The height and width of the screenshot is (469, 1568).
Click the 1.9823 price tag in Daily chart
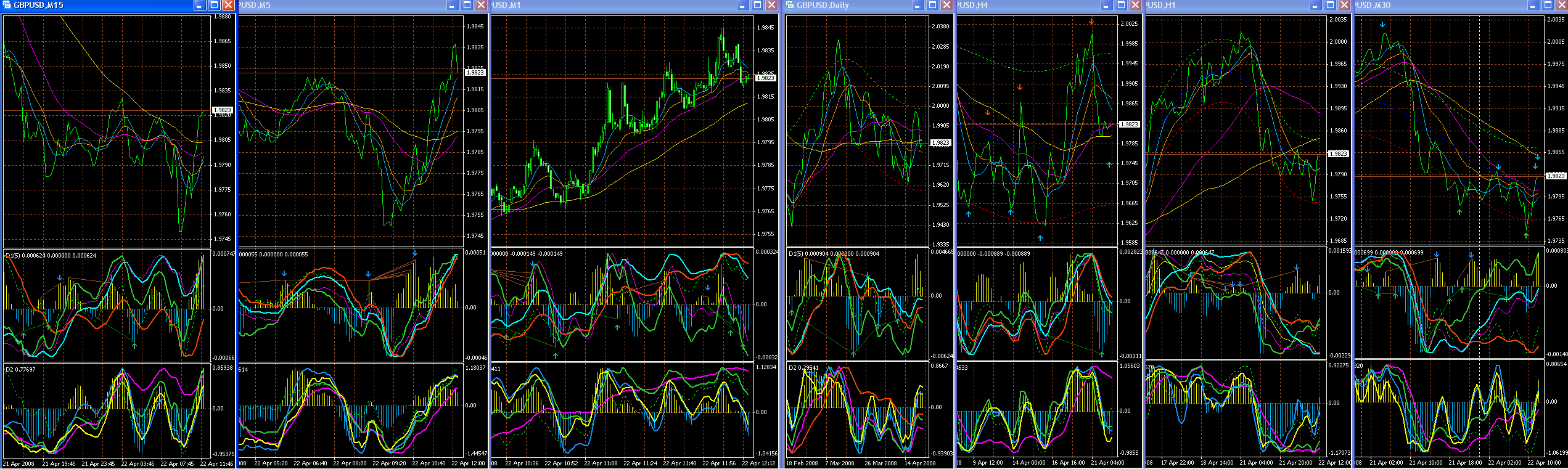coord(940,143)
